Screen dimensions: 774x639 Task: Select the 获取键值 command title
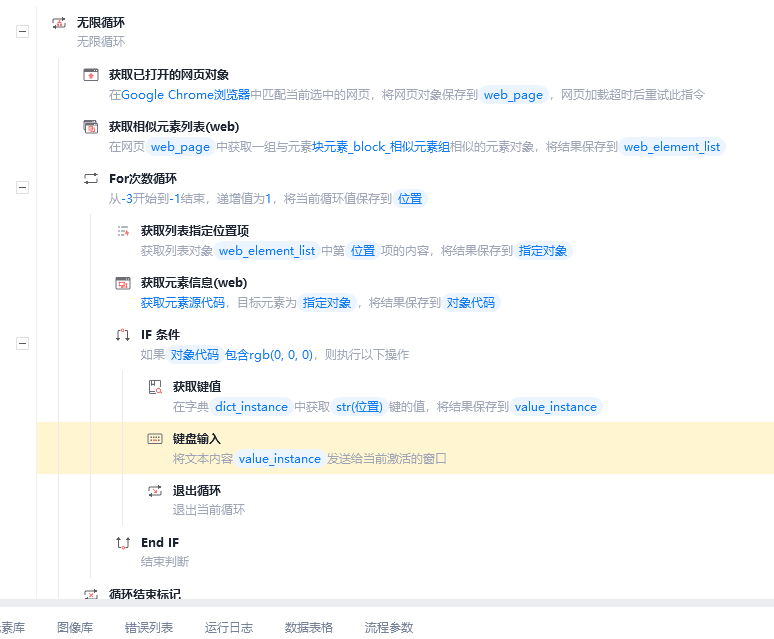click(x=197, y=387)
